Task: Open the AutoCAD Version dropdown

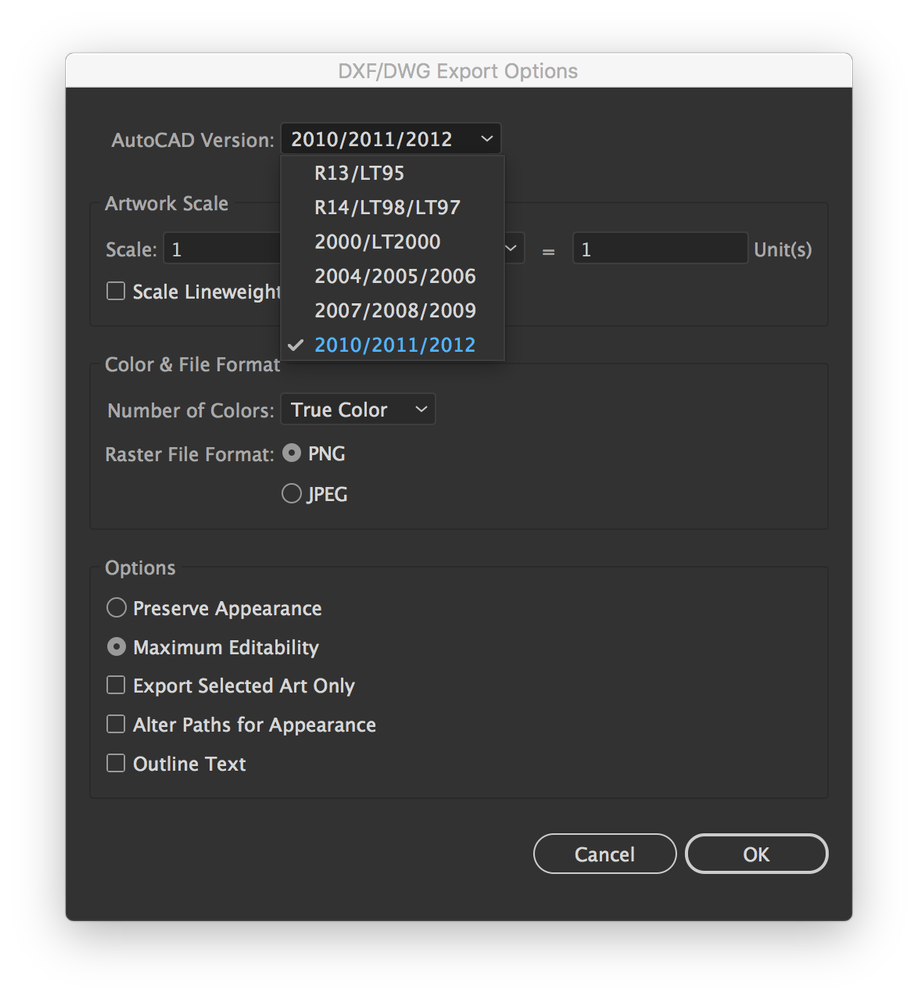Action: 390,138
